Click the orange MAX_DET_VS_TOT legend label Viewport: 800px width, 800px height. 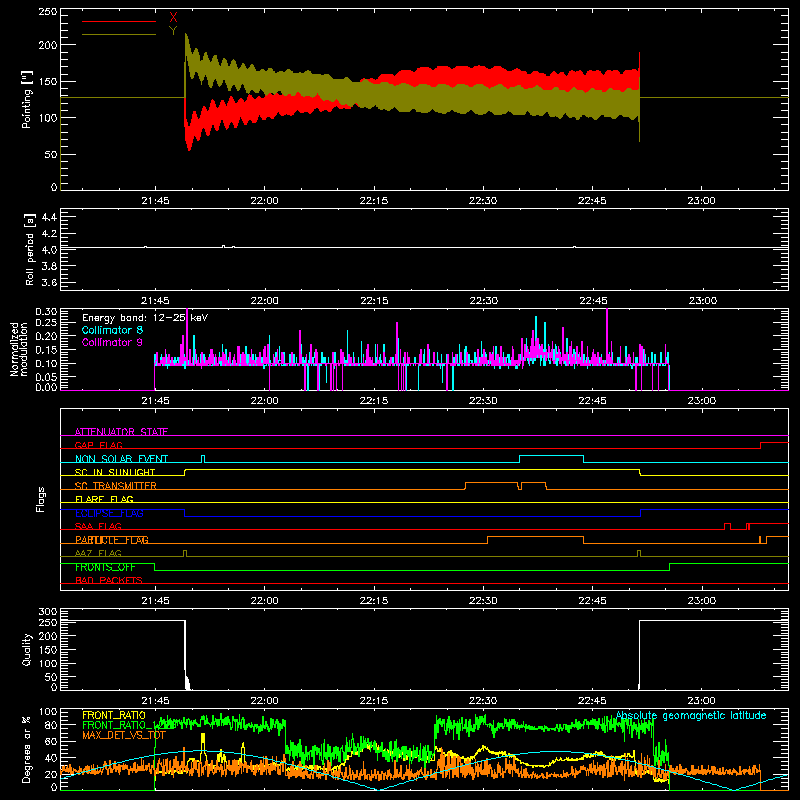pyautogui.click(x=124, y=735)
